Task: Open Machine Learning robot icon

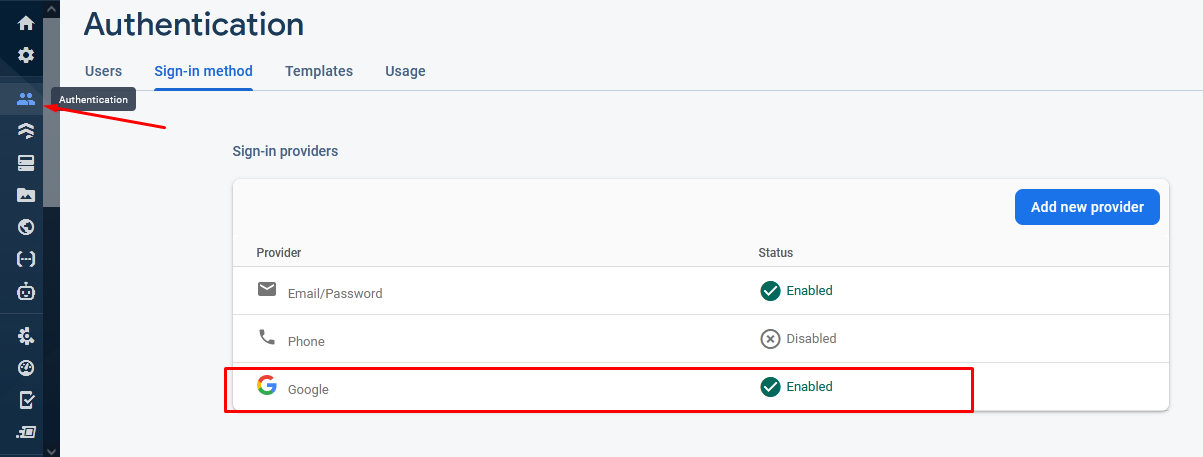Action: [26, 292]
